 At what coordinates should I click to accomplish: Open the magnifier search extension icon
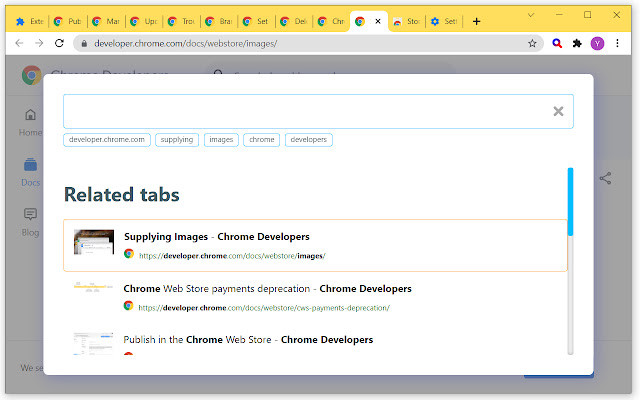557,43
